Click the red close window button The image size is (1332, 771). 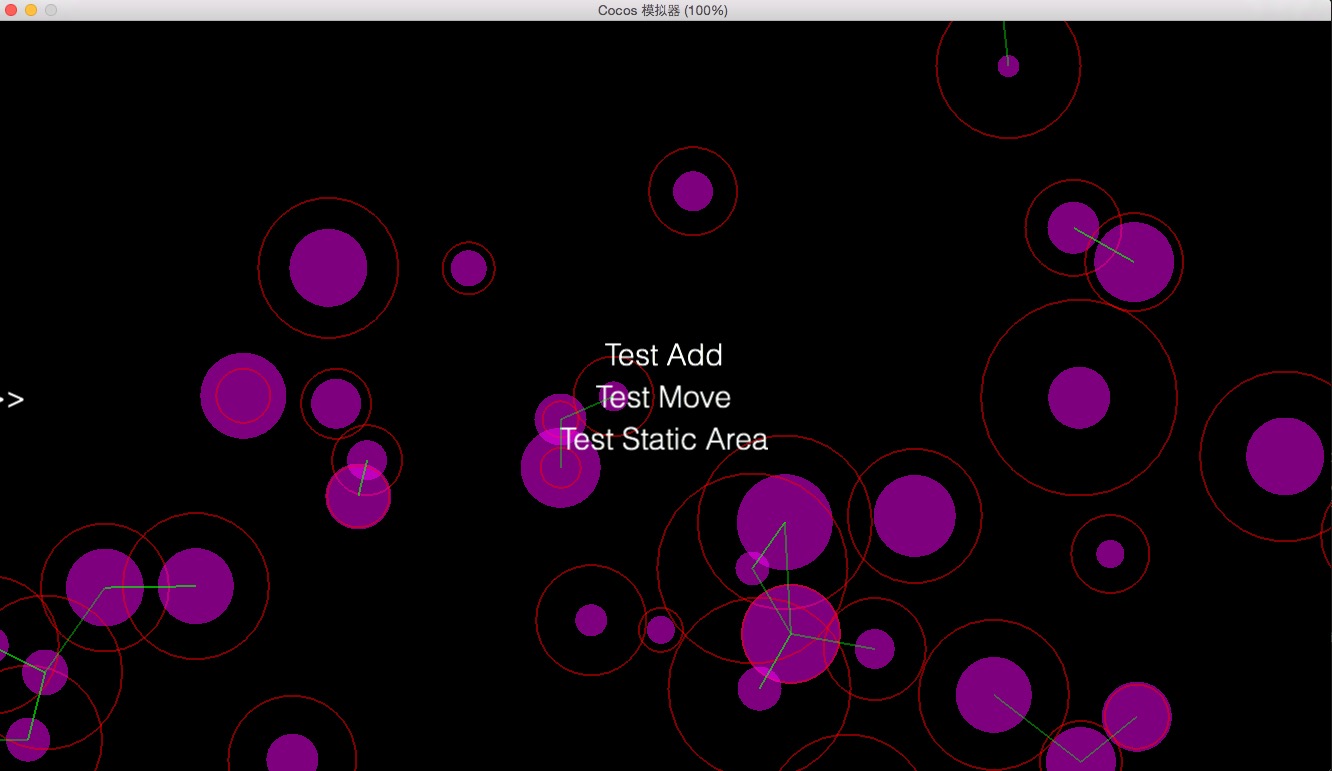click(11, 10)
